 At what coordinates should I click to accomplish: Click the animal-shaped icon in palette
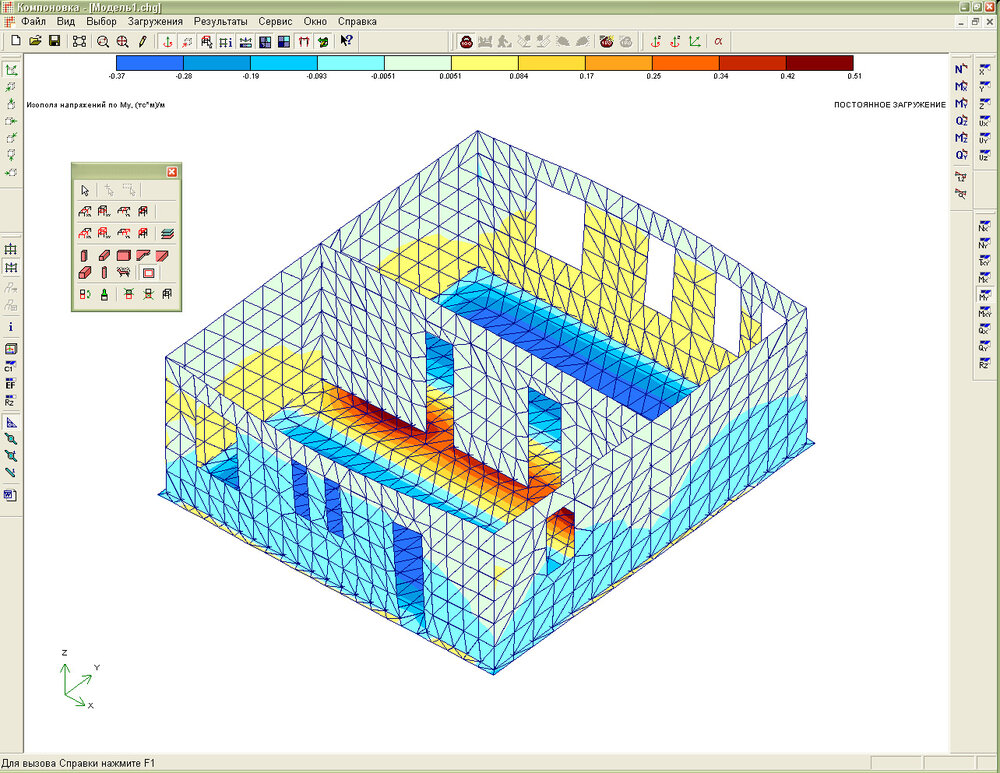[x=124, y=272]
